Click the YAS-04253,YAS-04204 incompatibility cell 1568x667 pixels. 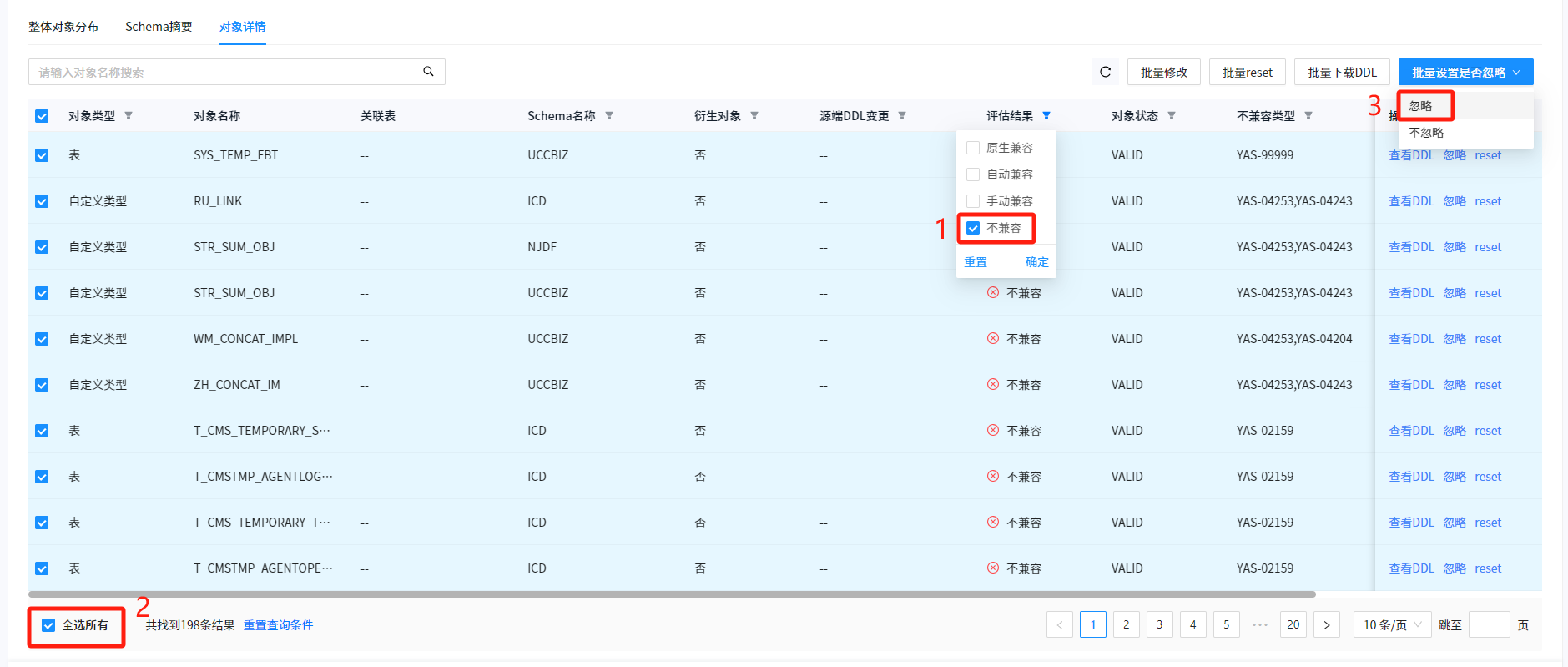point(1294,339)
